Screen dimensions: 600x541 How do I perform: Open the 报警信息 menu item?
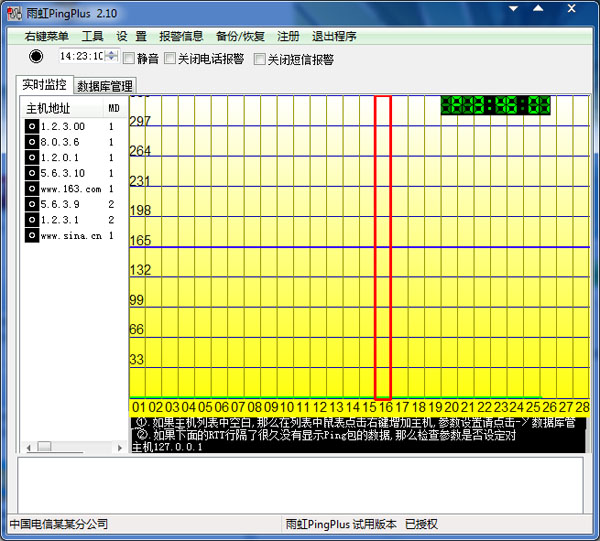[x=181, y=36]
